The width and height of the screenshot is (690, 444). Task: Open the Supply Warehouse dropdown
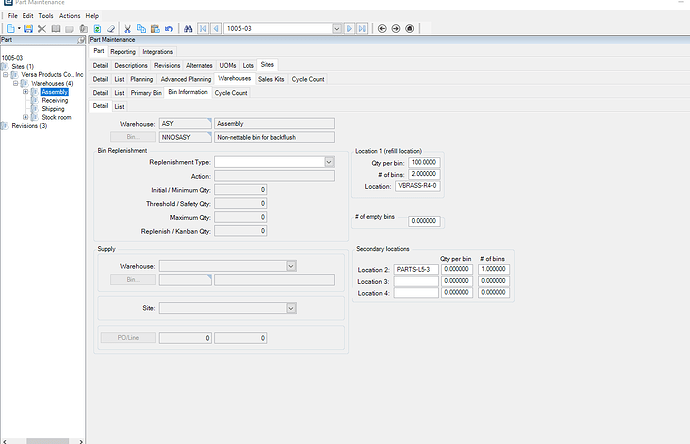(291, 266)
